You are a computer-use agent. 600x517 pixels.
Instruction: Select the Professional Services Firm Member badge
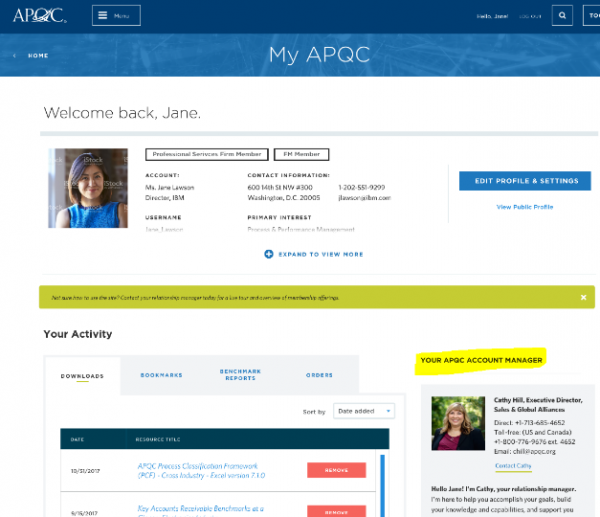pos(207,154)
